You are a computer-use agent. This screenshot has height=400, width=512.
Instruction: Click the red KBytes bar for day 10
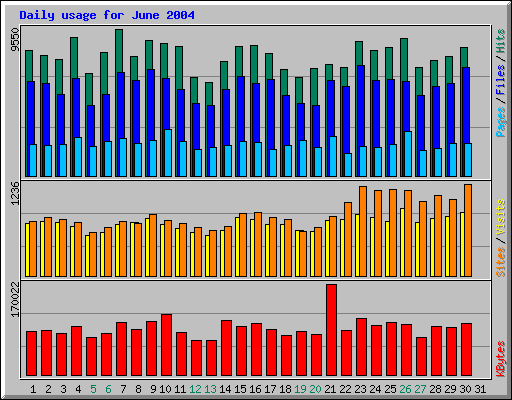pyautogui.click(x=166, y=345)
